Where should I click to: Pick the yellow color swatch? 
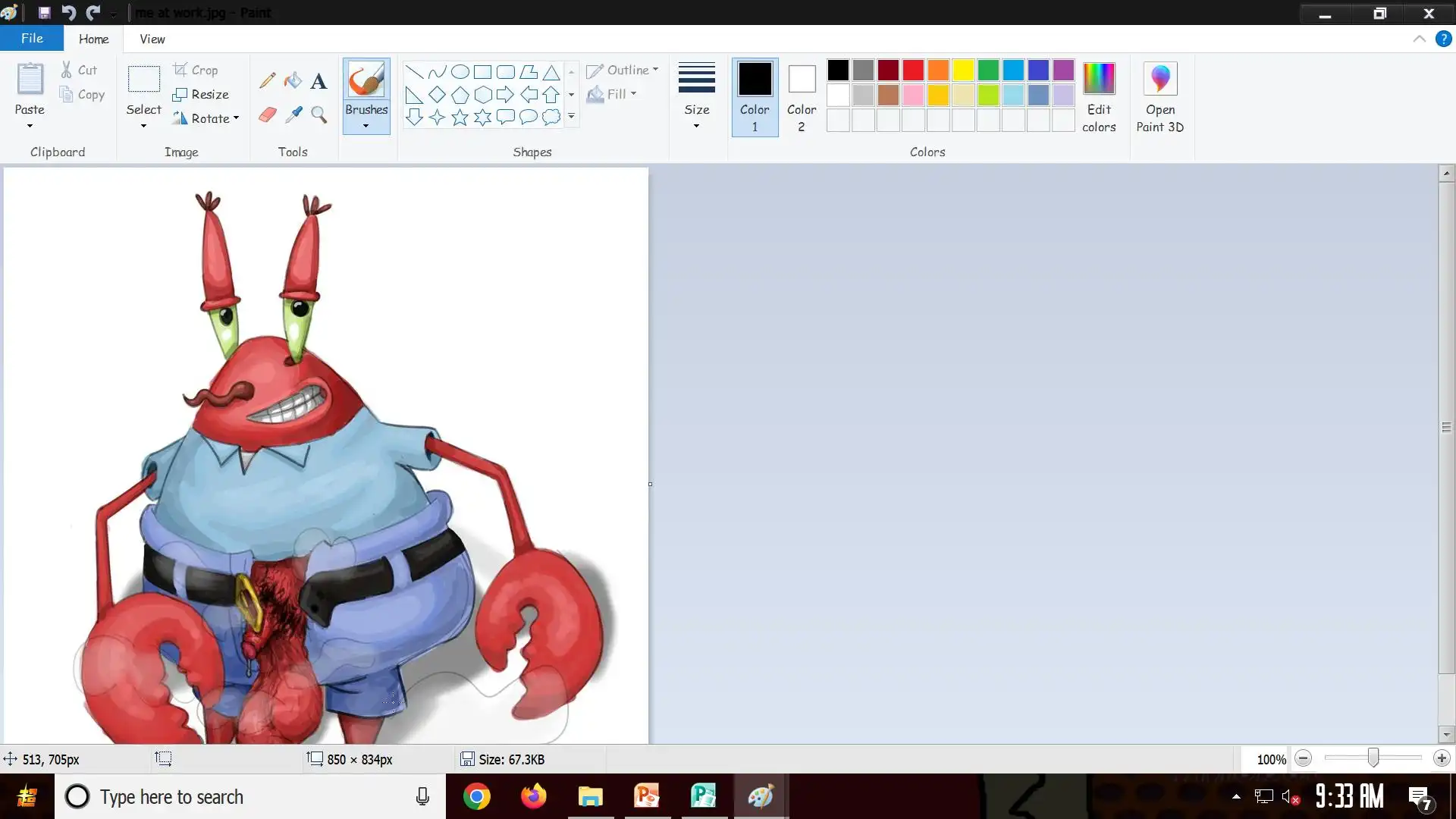(x=963, y=71)
